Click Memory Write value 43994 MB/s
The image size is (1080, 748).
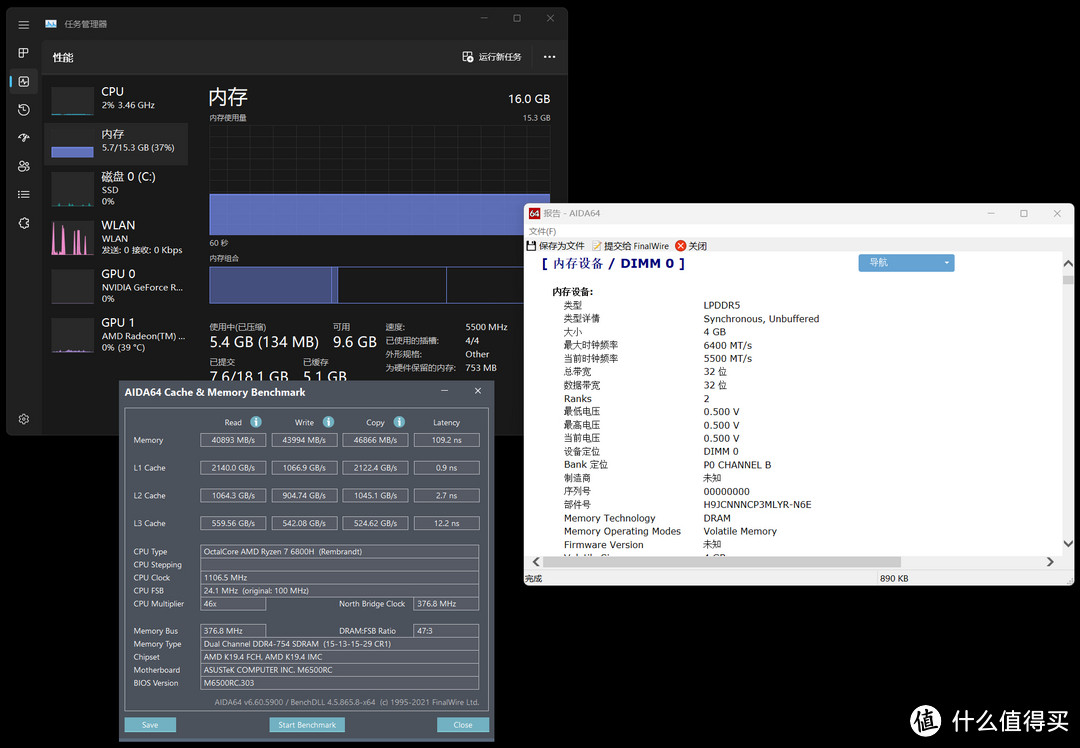(304, 439)
